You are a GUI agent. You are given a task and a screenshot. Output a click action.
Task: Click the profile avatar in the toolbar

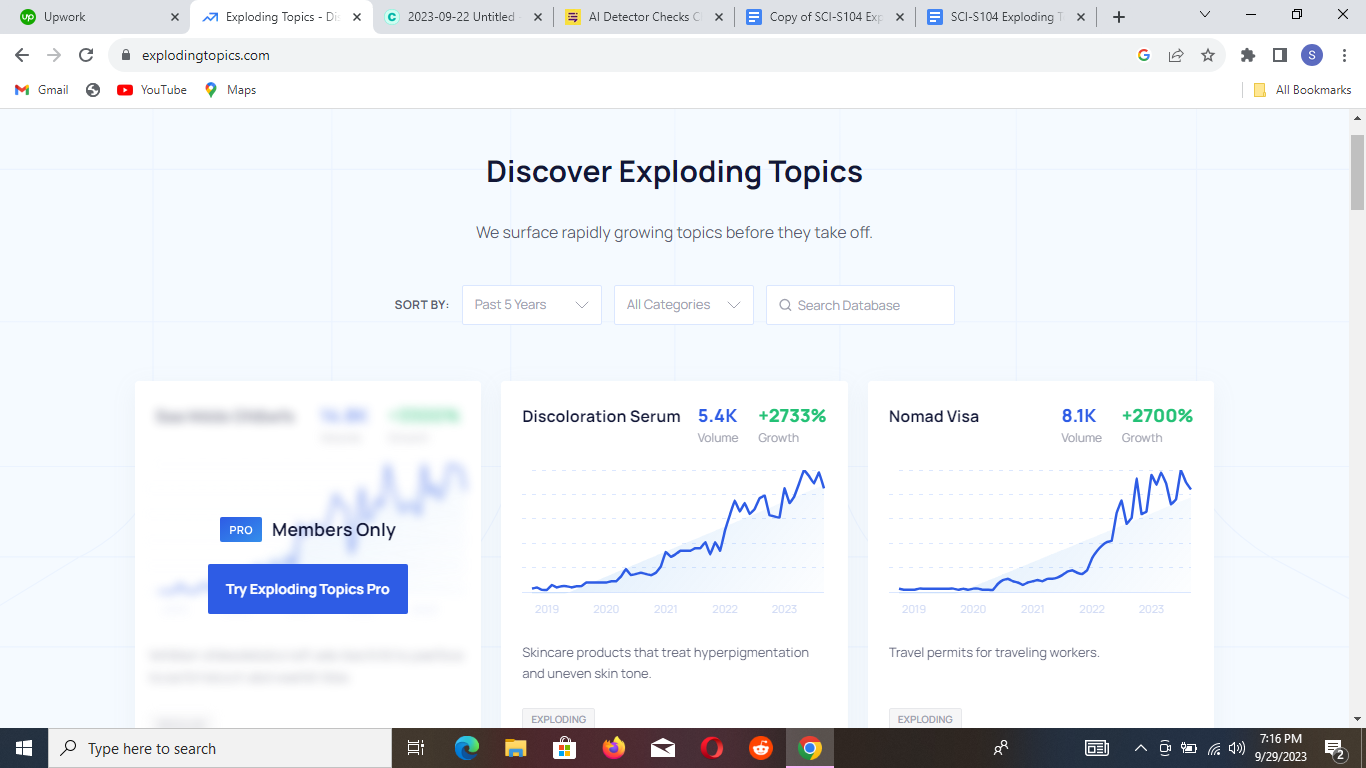click(1311, 55)
